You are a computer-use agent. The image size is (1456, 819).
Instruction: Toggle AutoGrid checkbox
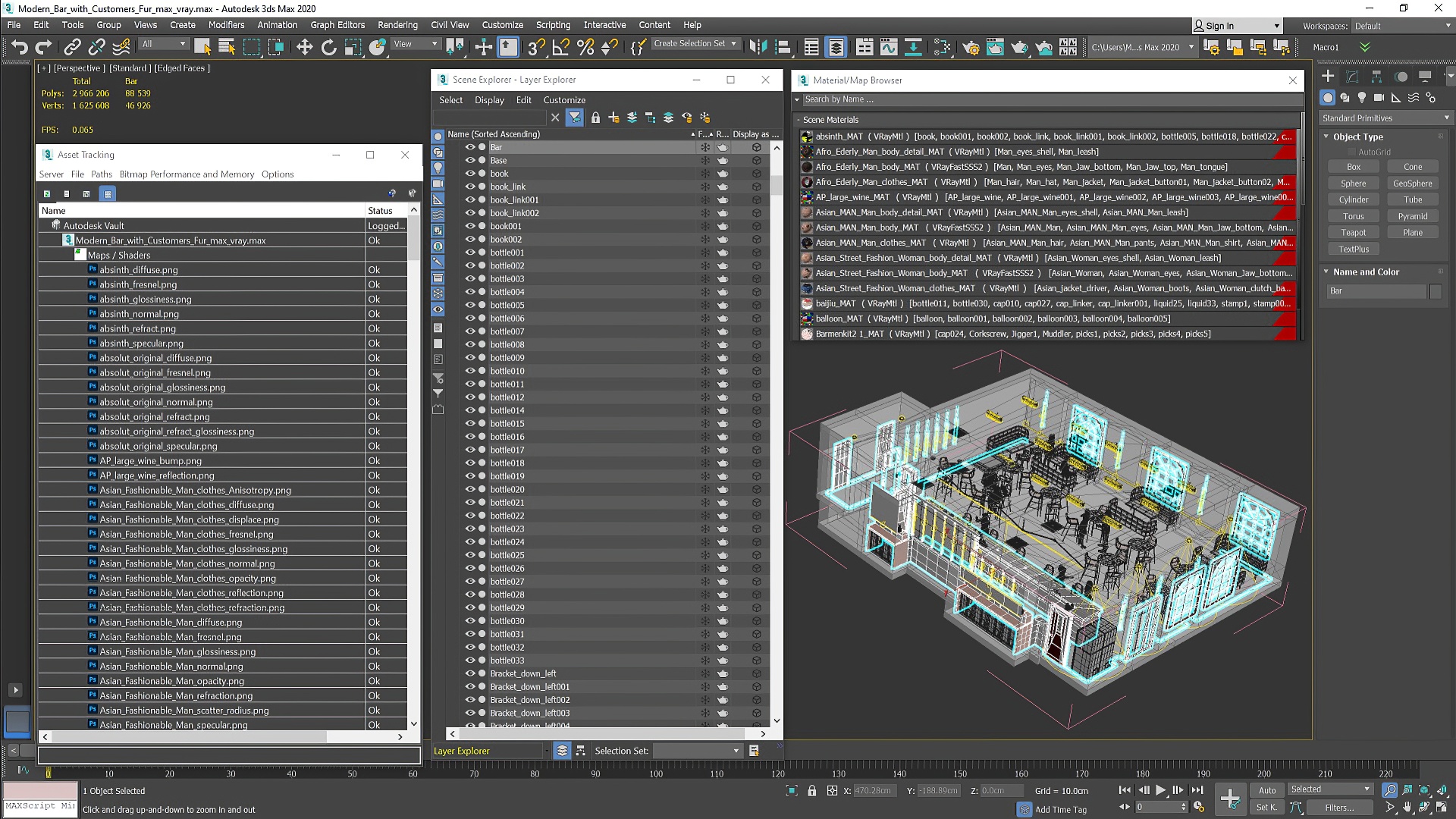pyautogui.click(x=1352, y=152)
